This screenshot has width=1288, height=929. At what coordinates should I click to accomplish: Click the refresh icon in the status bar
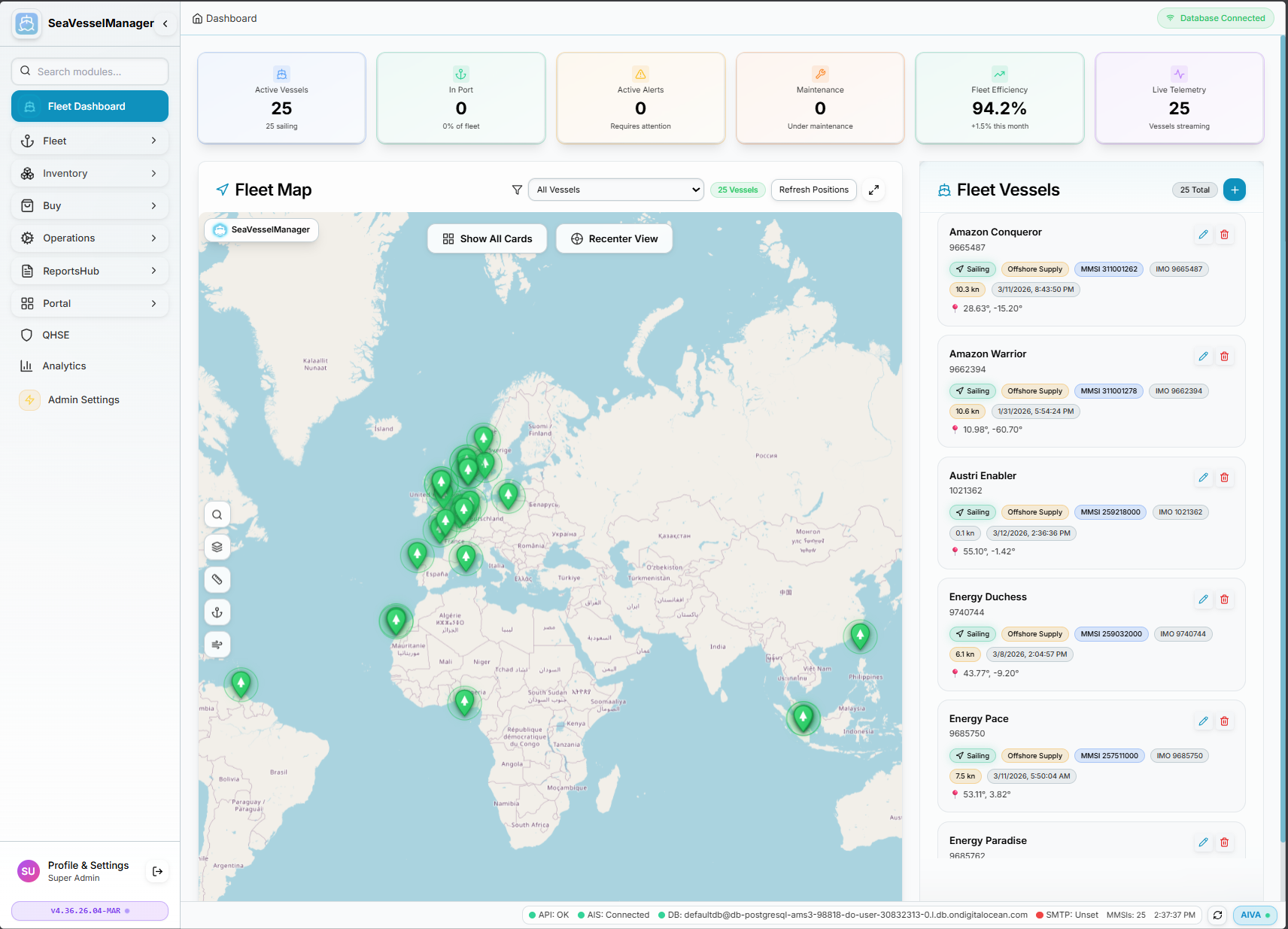tap(1217, 915)
